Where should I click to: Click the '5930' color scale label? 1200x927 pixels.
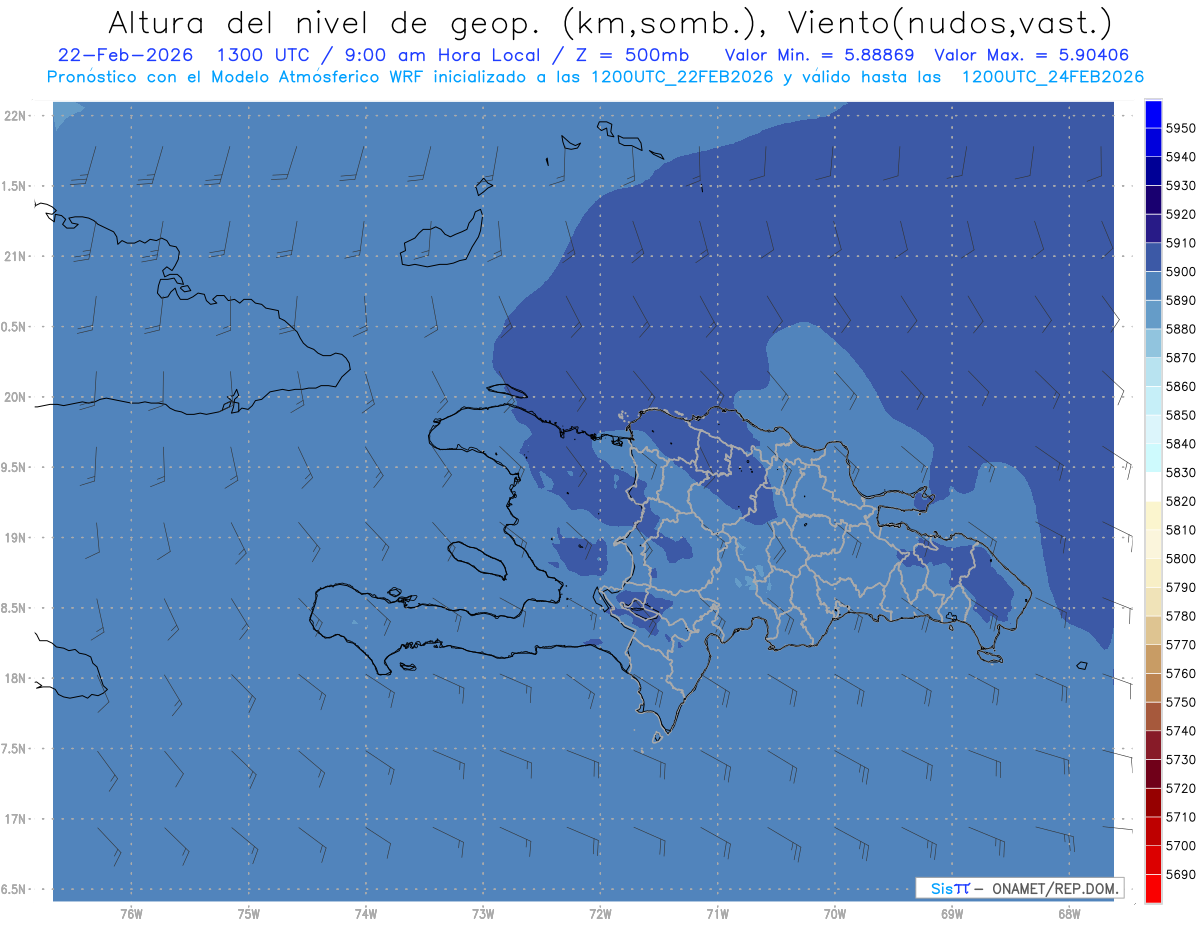1180,185
